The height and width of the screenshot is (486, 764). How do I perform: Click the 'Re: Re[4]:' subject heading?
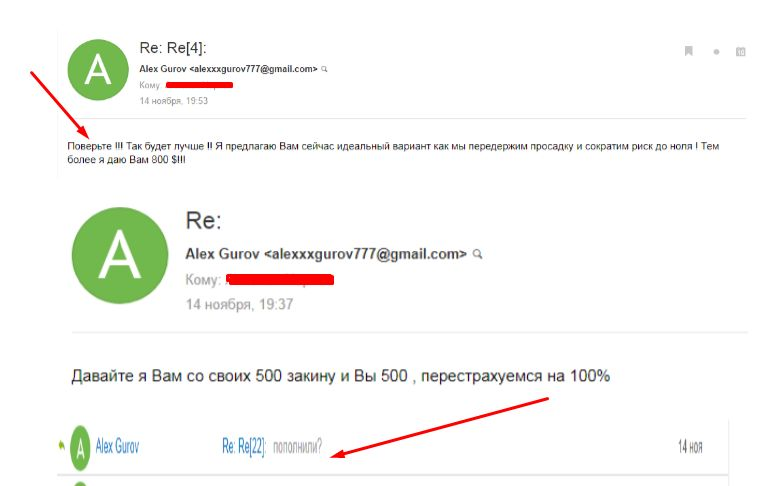(173, 48)
